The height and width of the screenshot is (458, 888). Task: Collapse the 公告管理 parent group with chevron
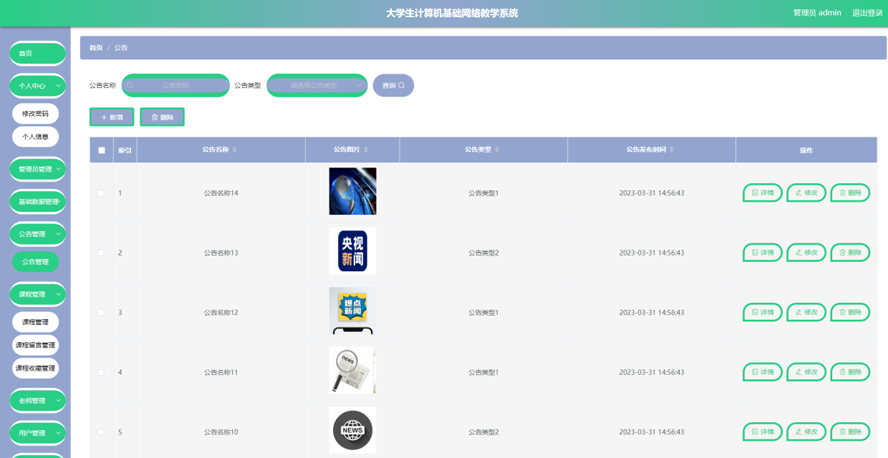37,234
